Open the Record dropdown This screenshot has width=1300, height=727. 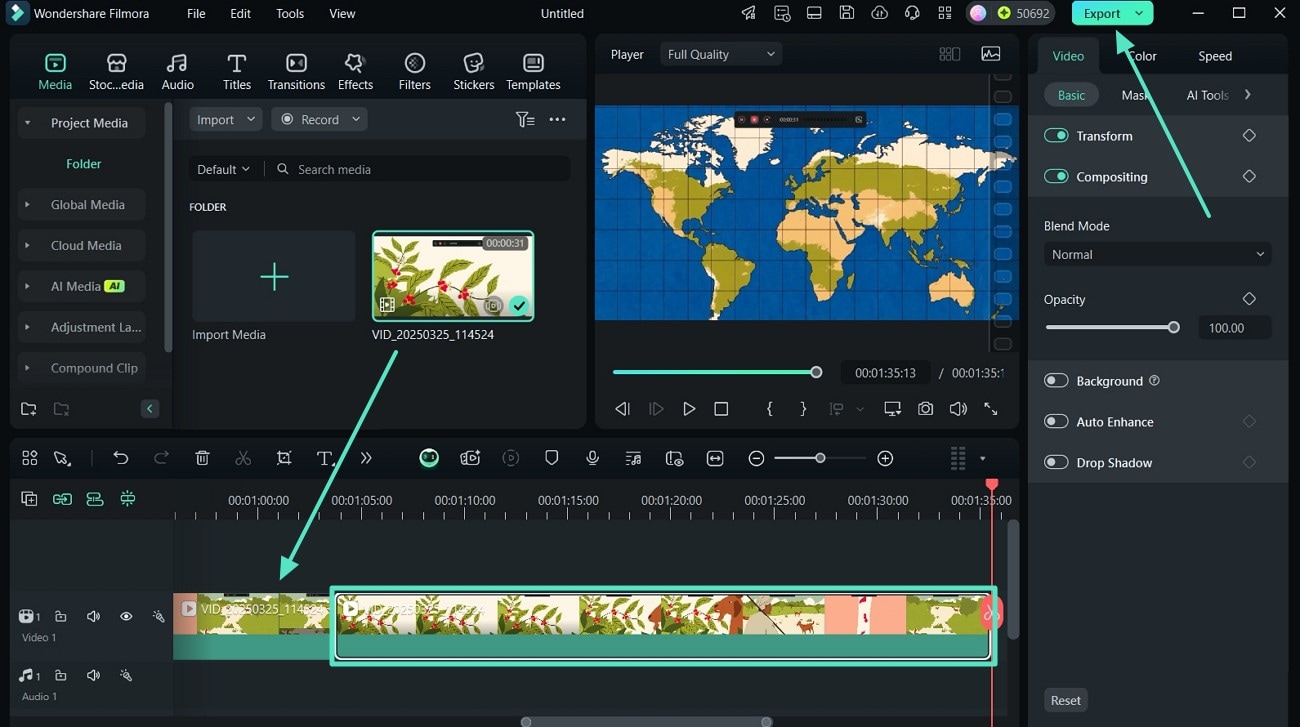point(319,119)
